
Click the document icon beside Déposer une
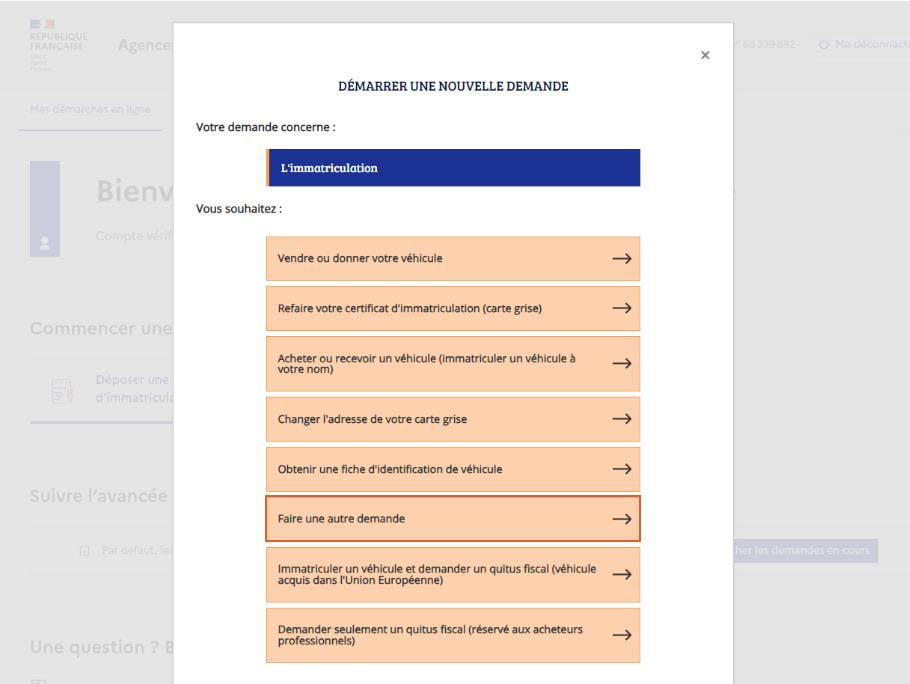point(62,388)
